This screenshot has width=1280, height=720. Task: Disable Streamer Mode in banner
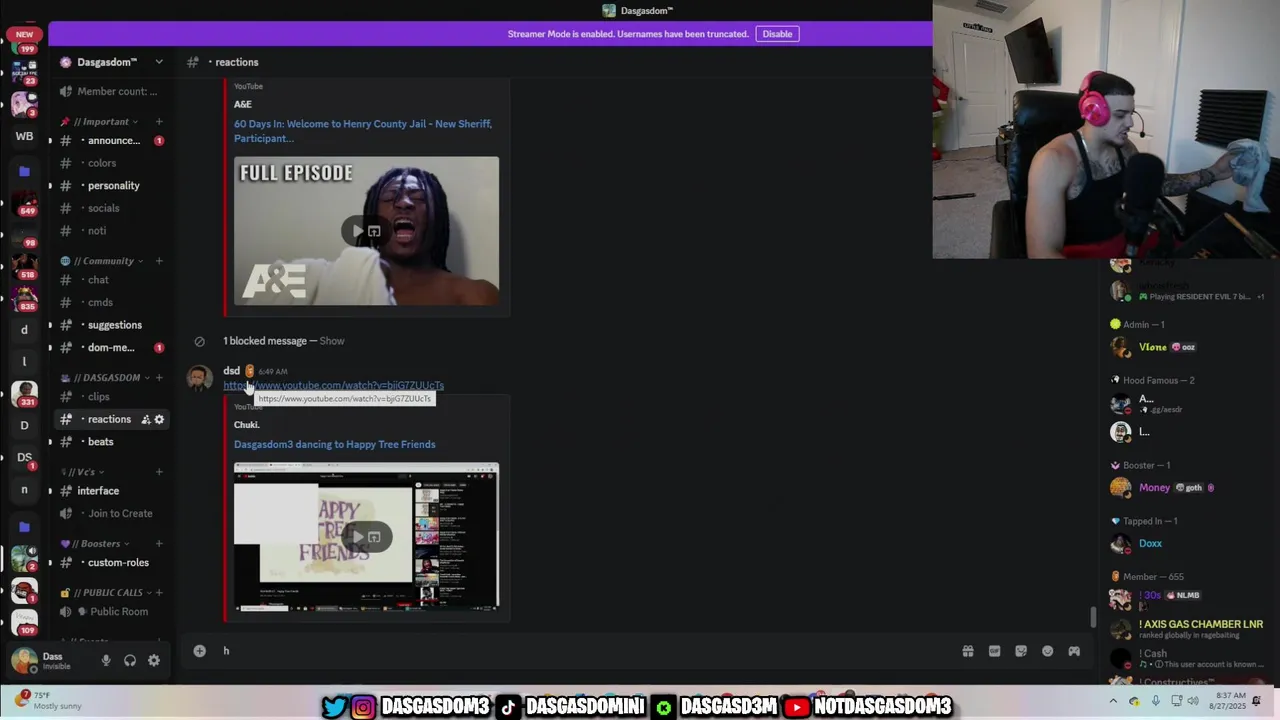(x=777, y=34)
